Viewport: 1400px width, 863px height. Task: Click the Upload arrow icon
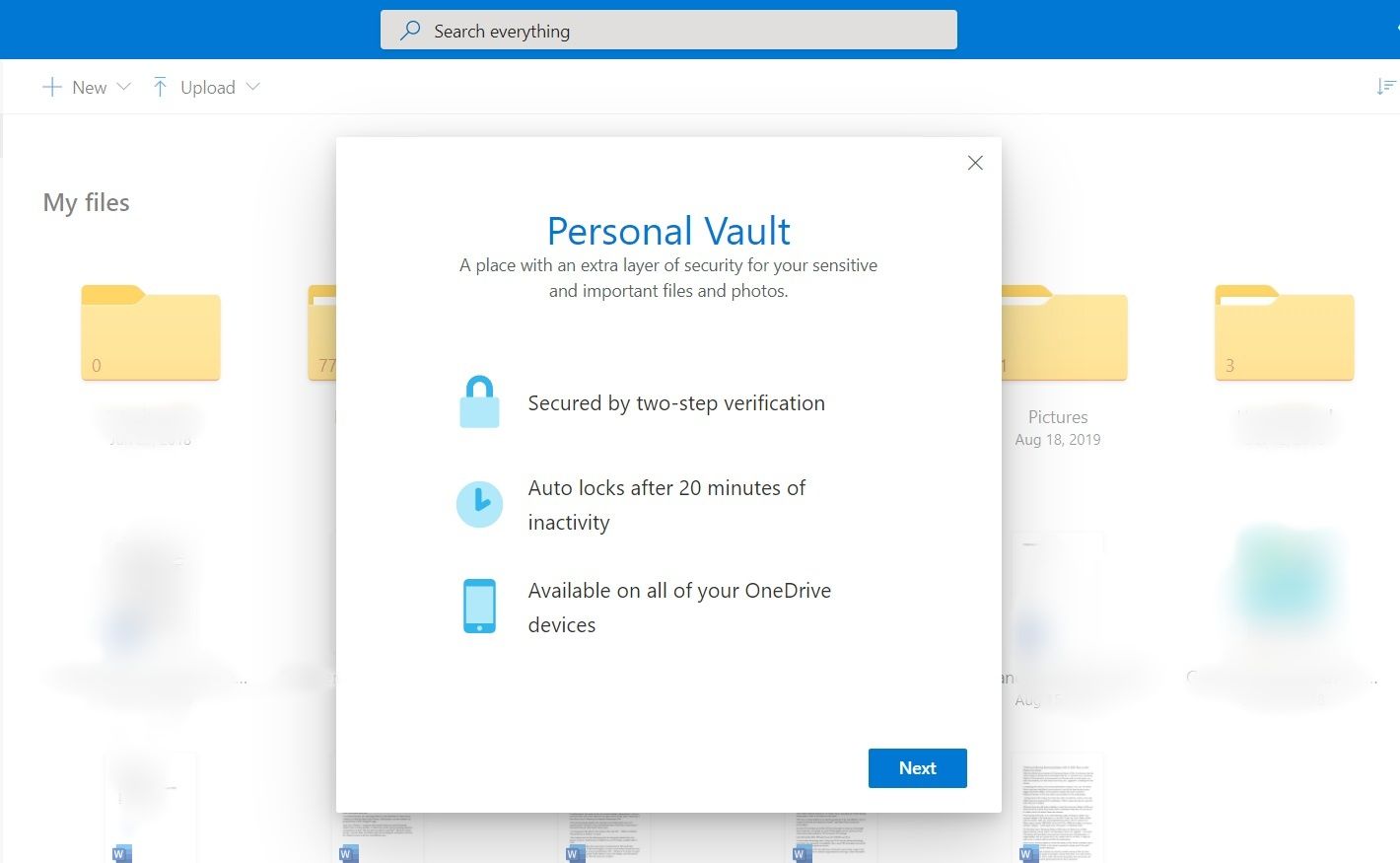click(x=160, y=87)
